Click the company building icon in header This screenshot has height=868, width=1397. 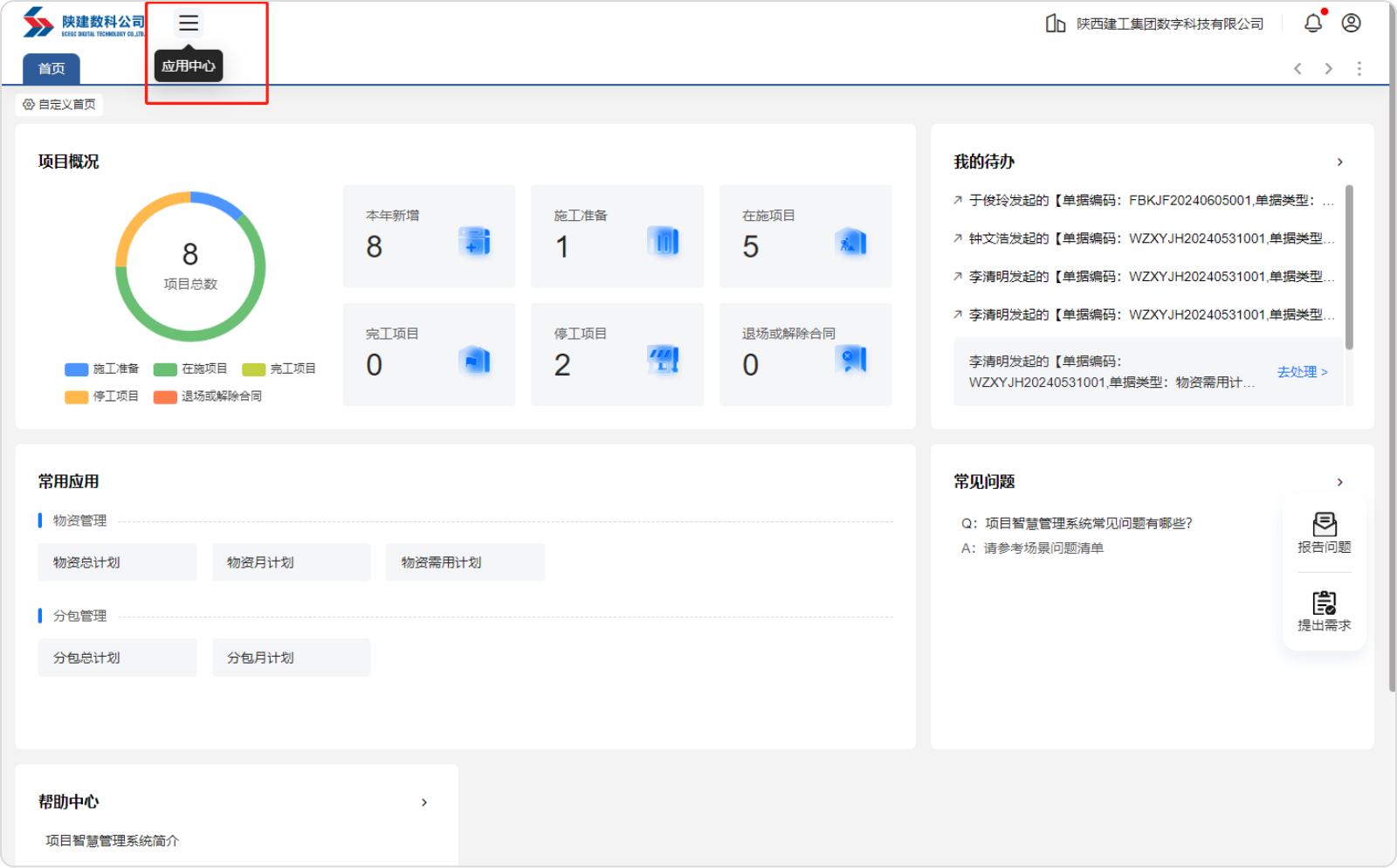pos(1055,24)
